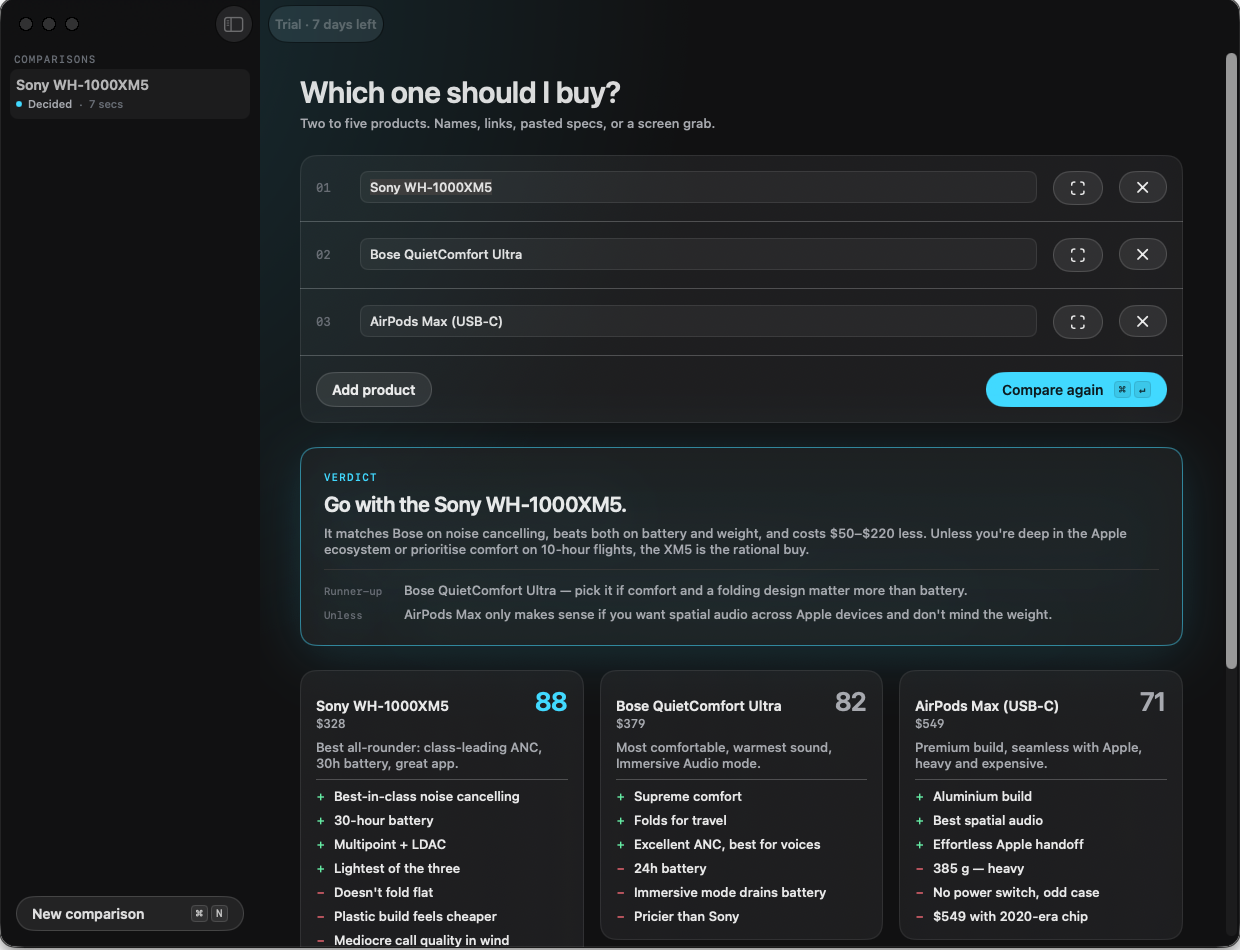Click Effortless Apple handoff pro
Image resolution: width=1240 pixels, height=950 pixels.
click(1008, 845)
